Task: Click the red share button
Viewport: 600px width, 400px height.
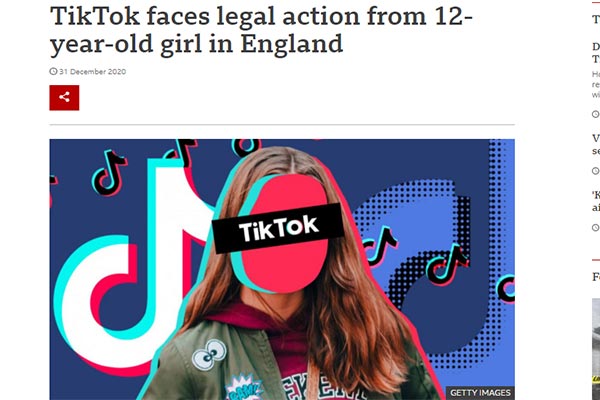Action: [x=64, y=98]
